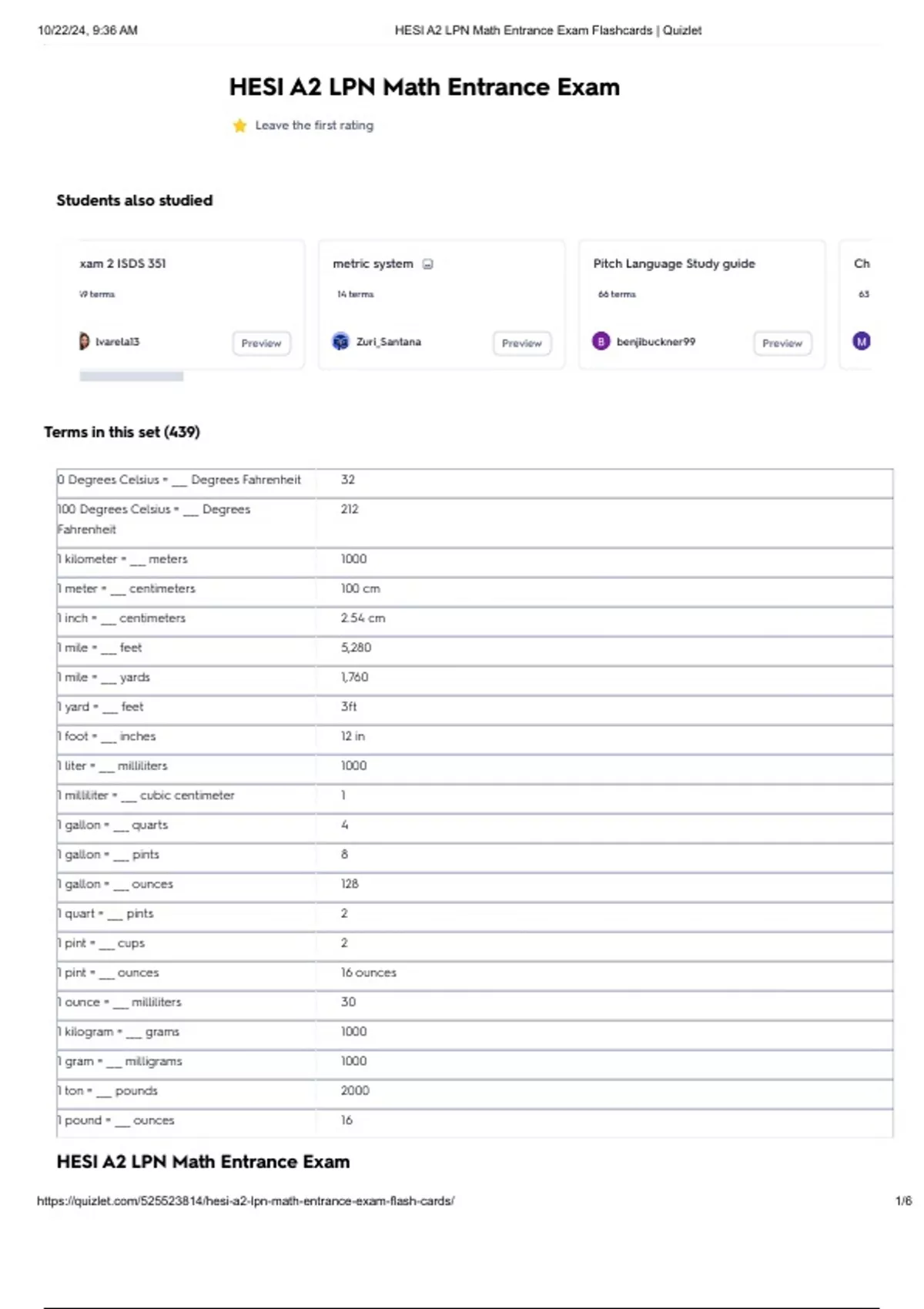This screenshot has width=924, height=1309.
Task: Select benjibuckner99's purple B avatar
Action: [601, 341]
